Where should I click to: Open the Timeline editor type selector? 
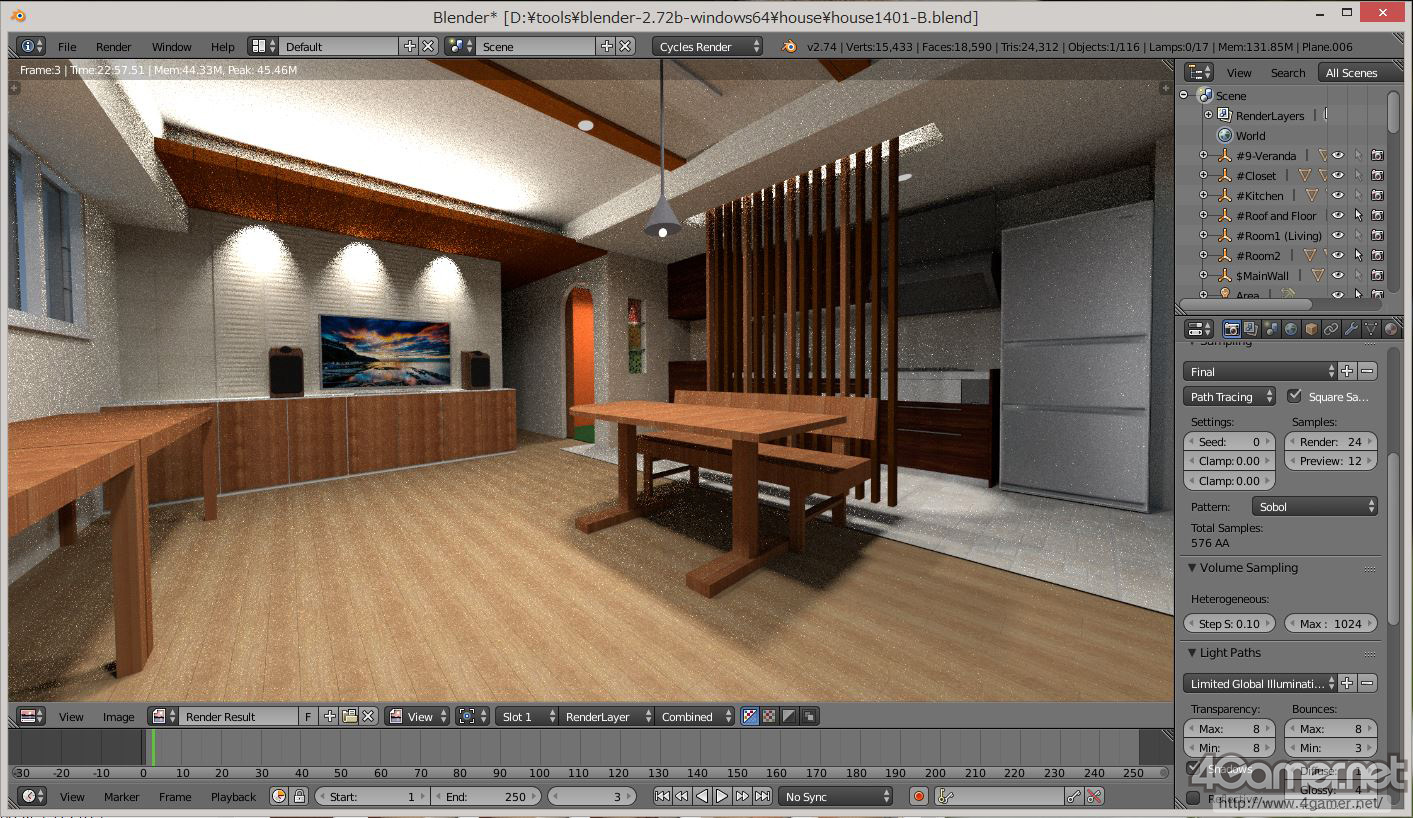point(32,796)
